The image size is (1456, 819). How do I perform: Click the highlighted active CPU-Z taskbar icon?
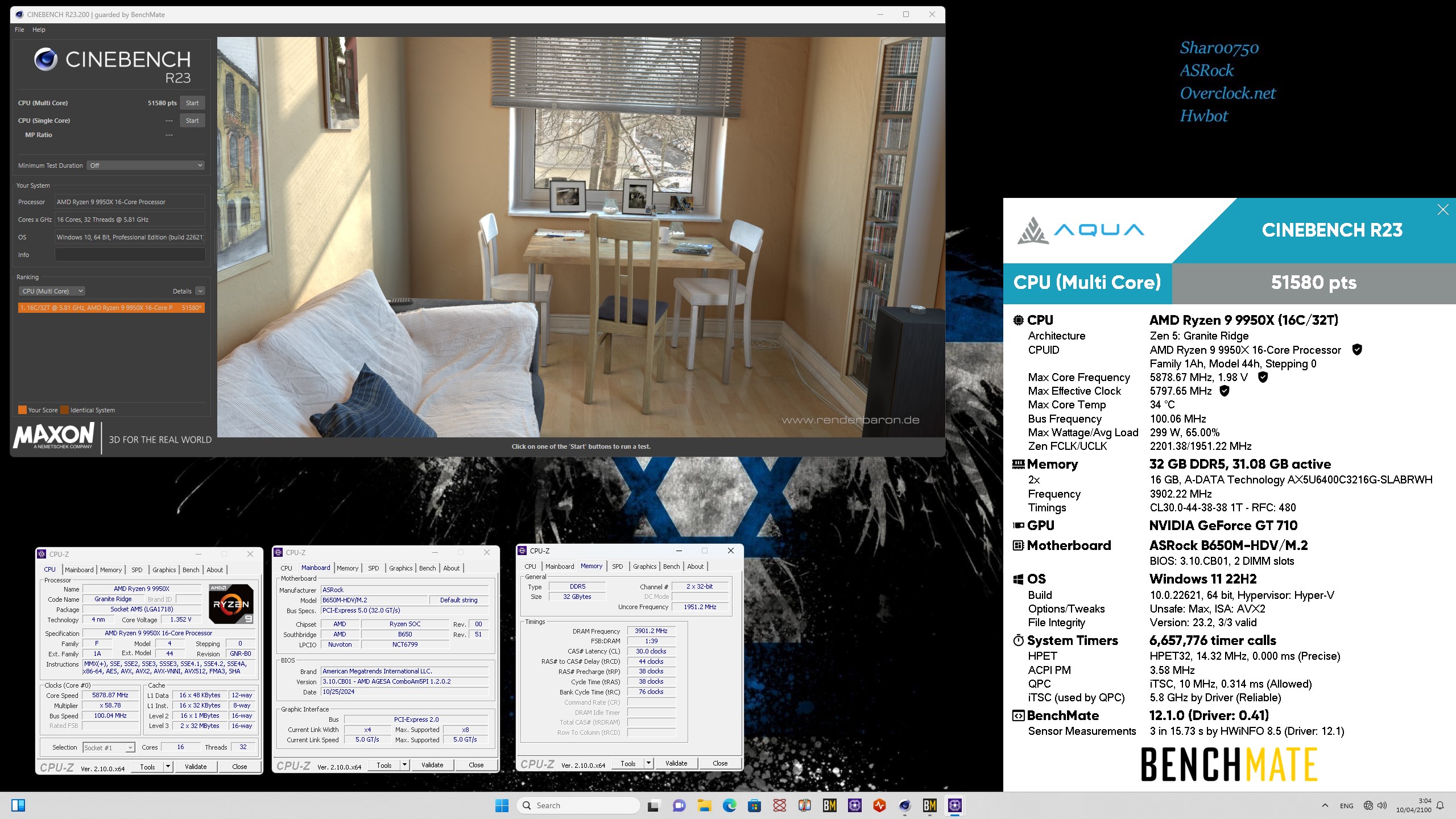pos(954,805)
